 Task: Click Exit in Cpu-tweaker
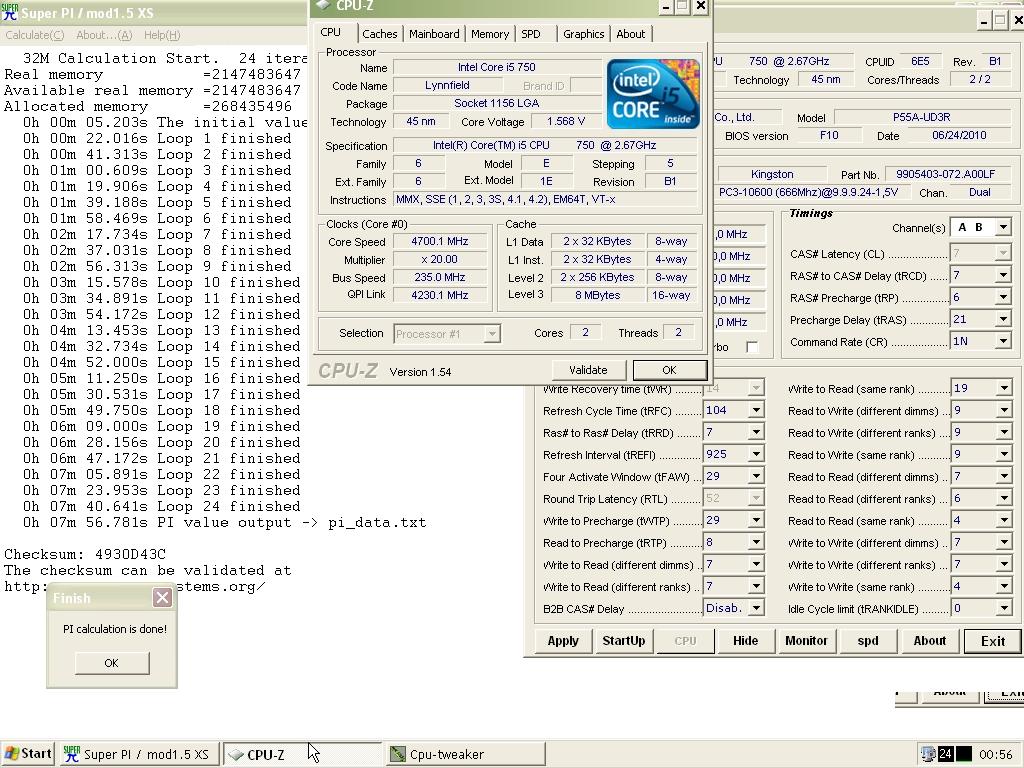(x=993, y=641)
